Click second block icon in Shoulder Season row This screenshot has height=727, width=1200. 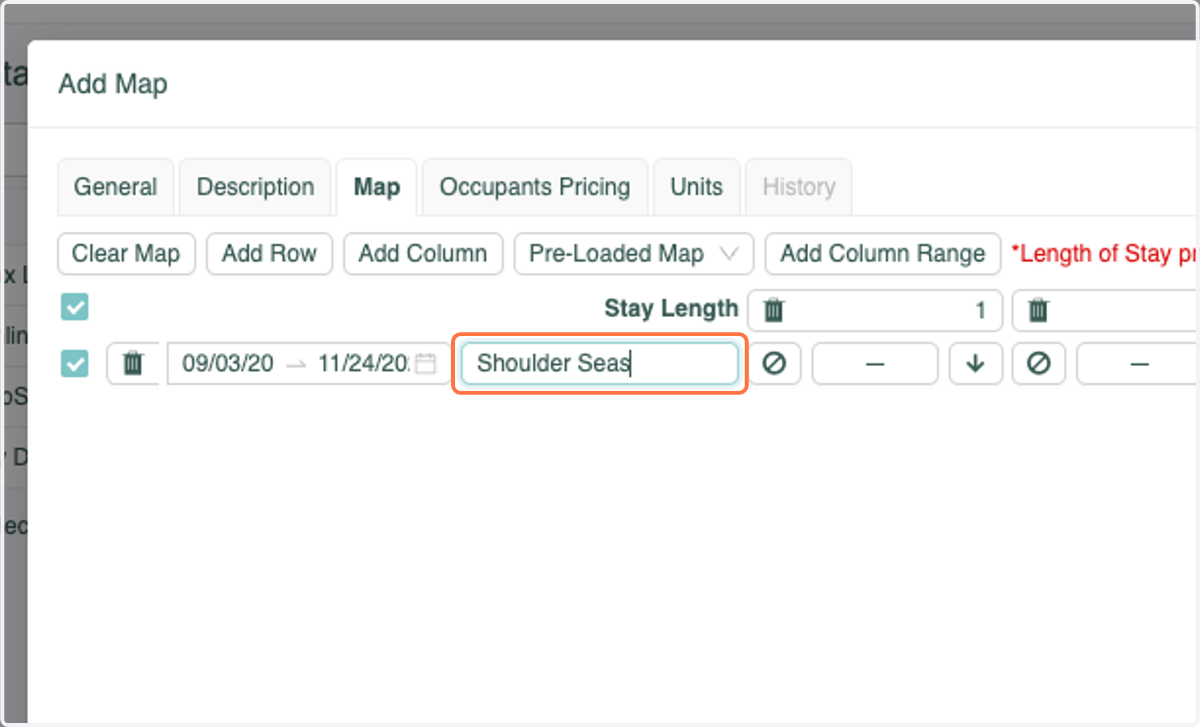point(1039,364)
